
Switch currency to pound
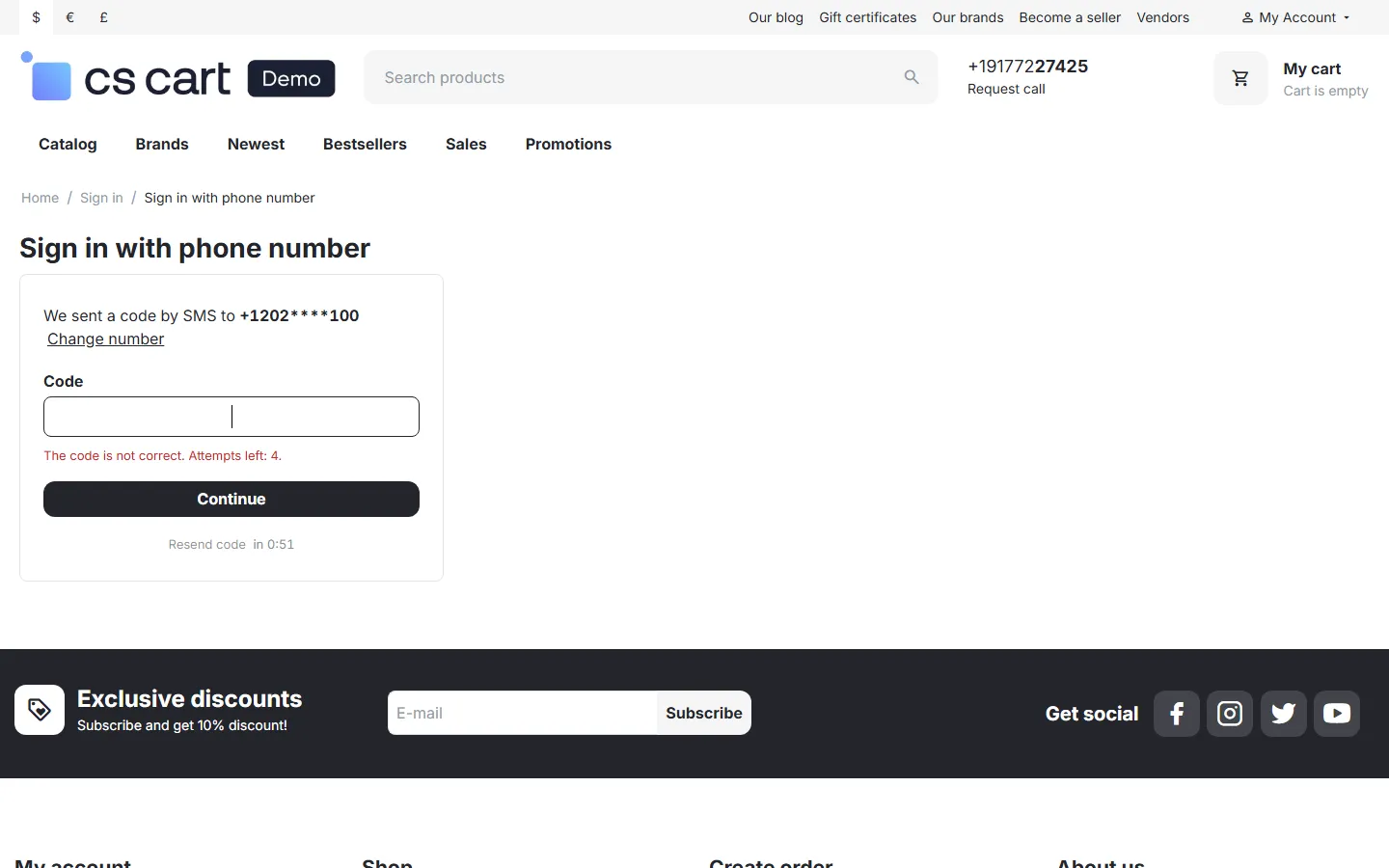[103, 17]
